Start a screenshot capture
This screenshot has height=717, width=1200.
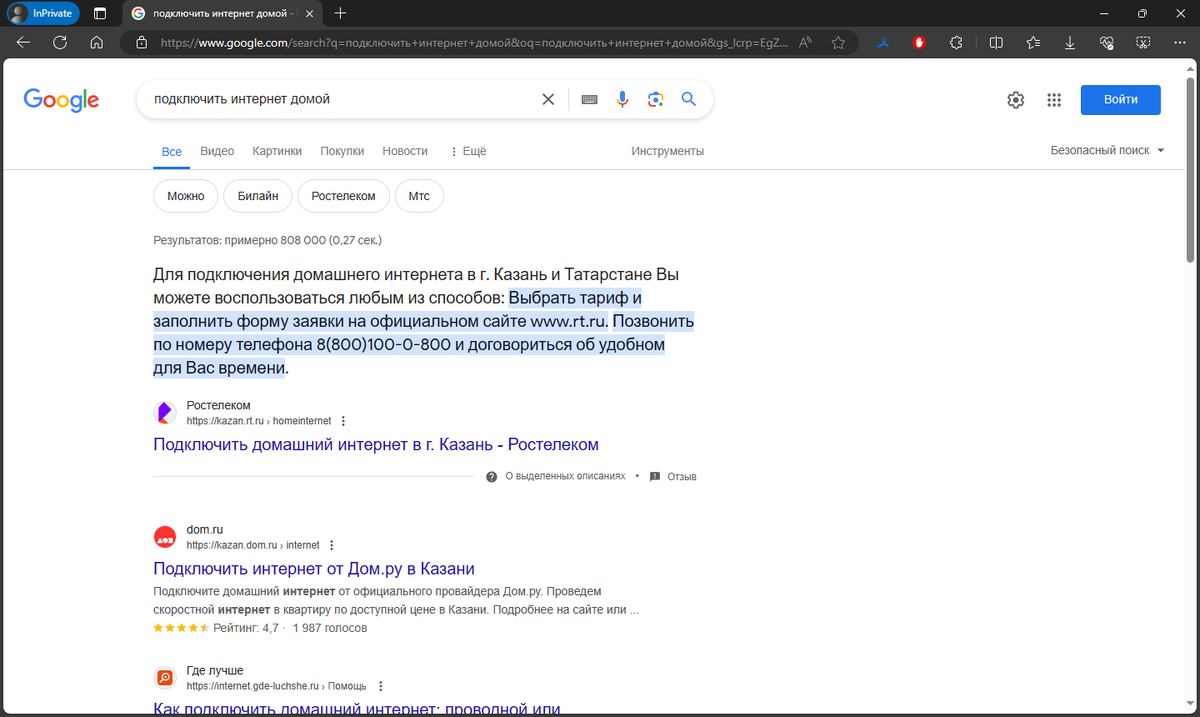(1143, 43)
